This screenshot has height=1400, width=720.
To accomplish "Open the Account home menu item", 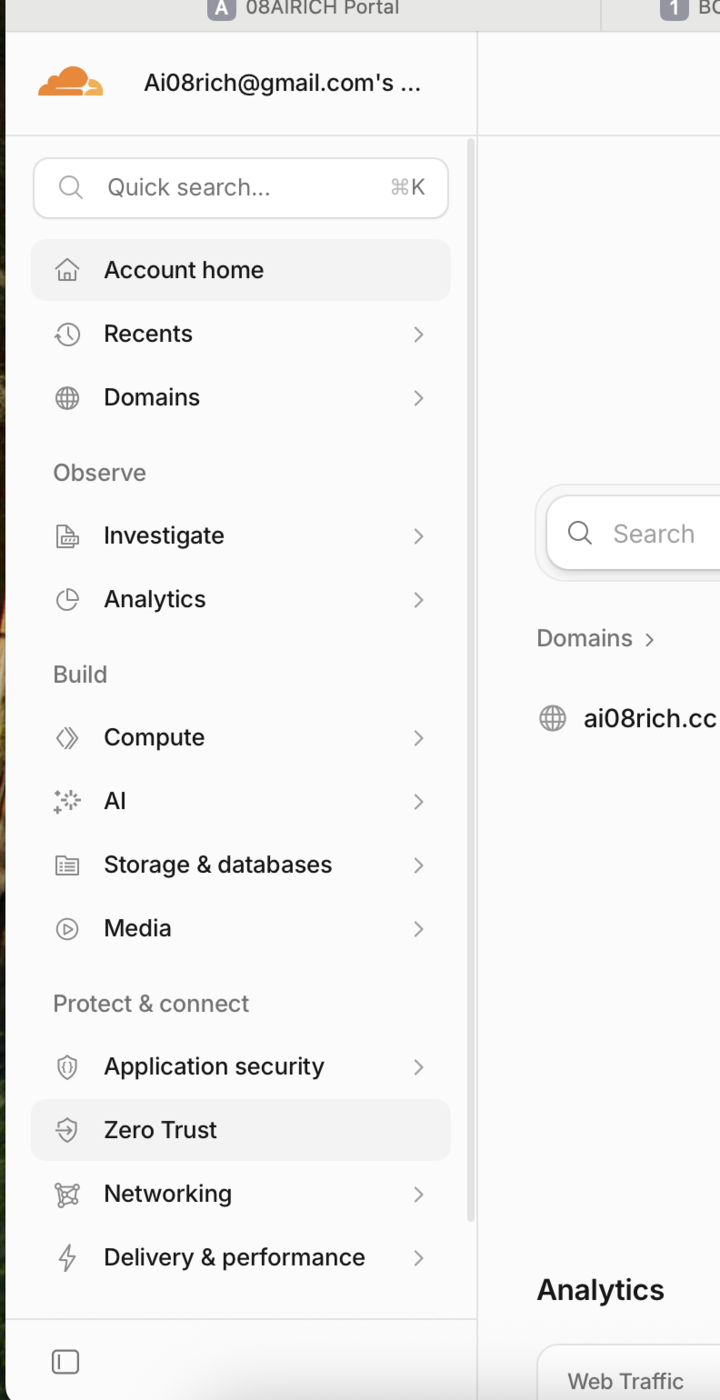I will (x=241, y=270).
